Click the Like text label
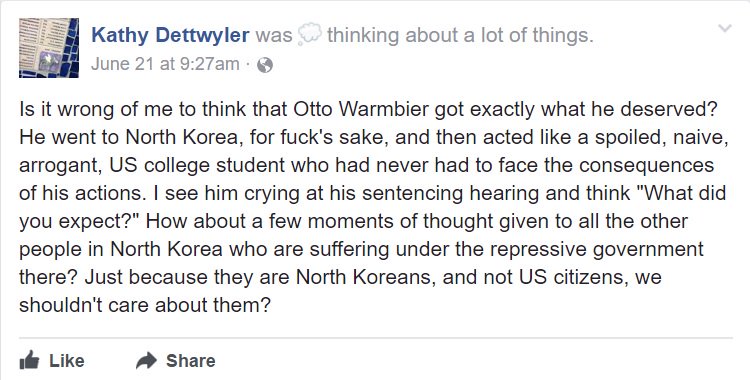750x380 pixels. click(x=66, y=360)
